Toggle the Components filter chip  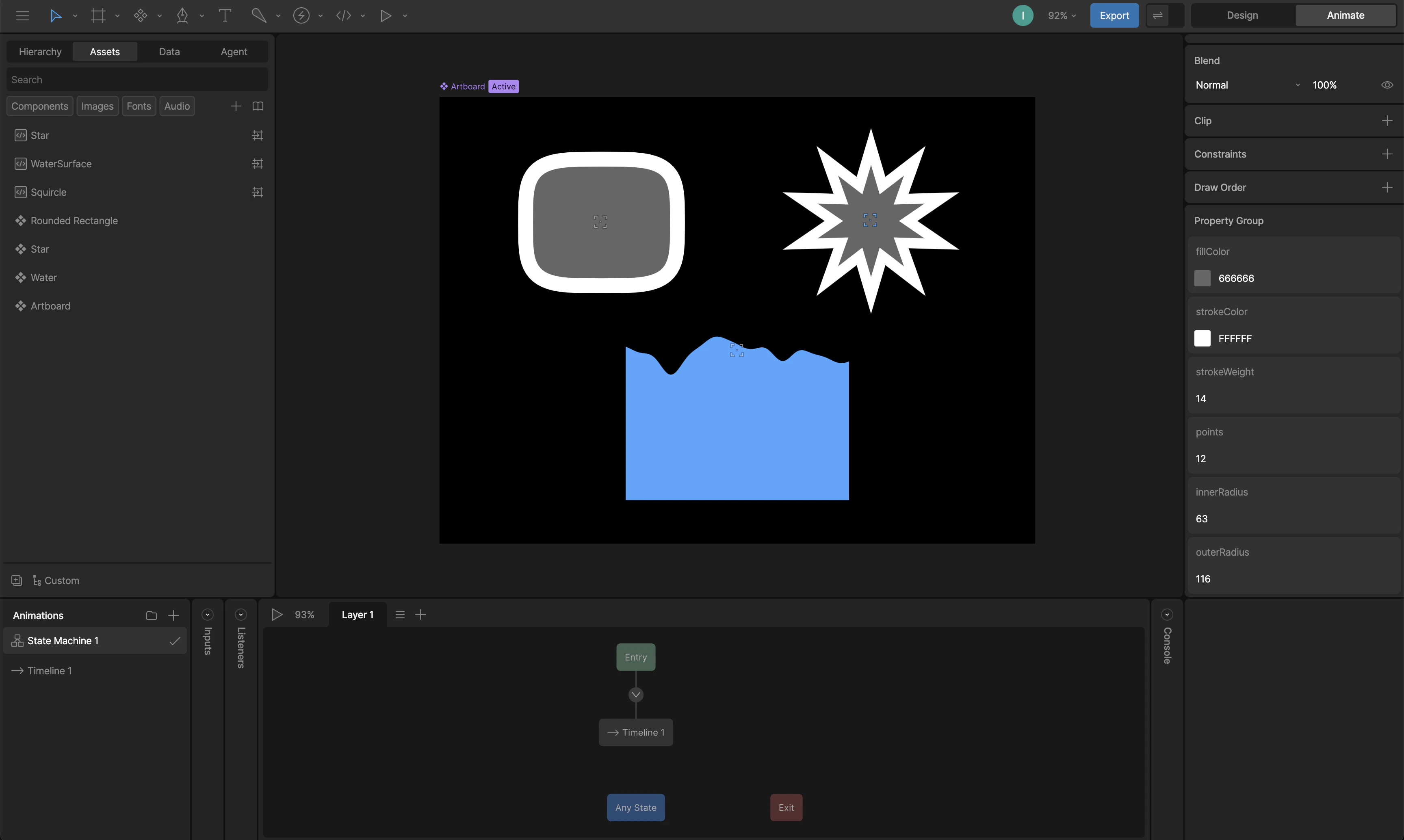40,106
